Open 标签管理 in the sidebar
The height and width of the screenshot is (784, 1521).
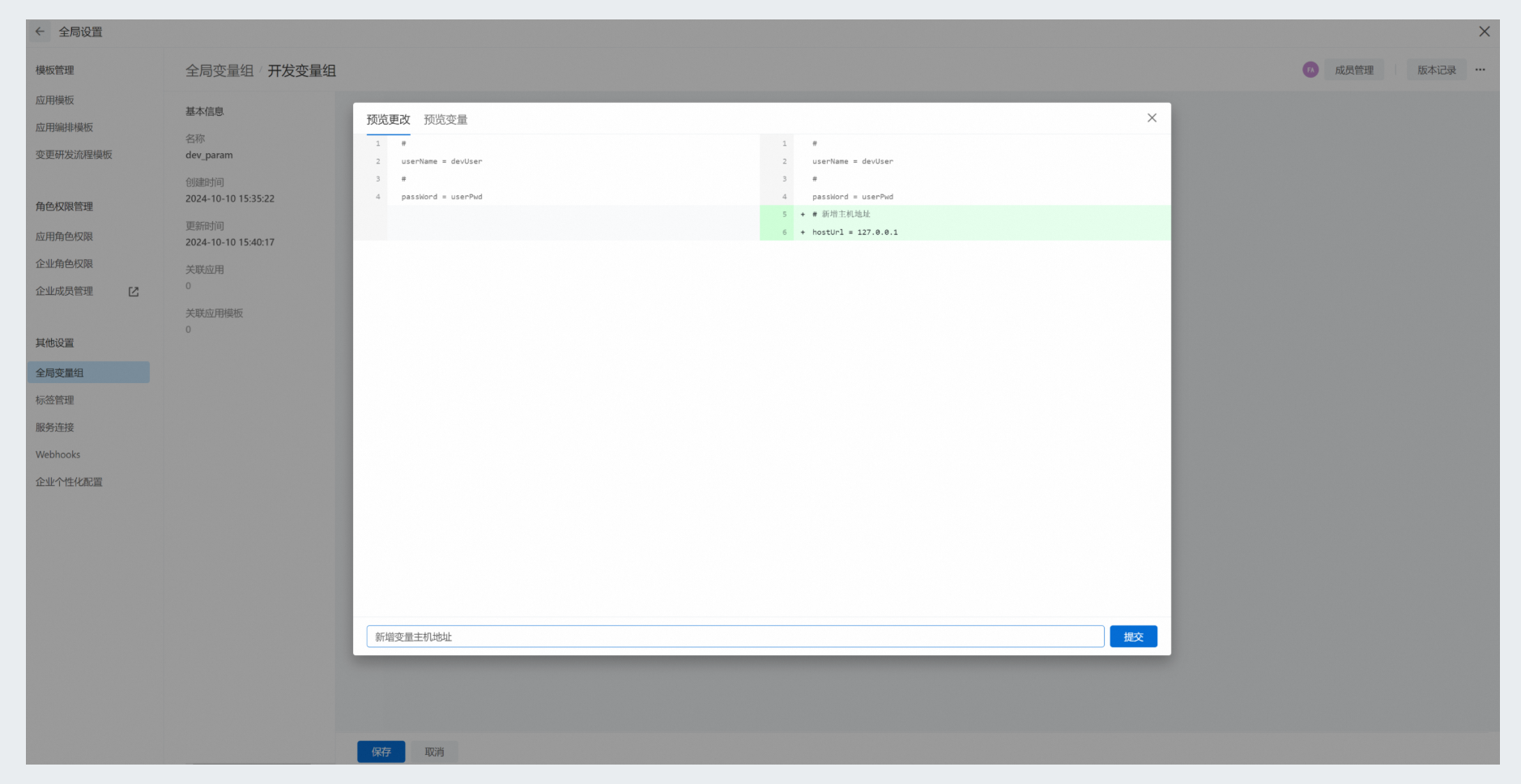pyautogui.click(x=54, y=400)
